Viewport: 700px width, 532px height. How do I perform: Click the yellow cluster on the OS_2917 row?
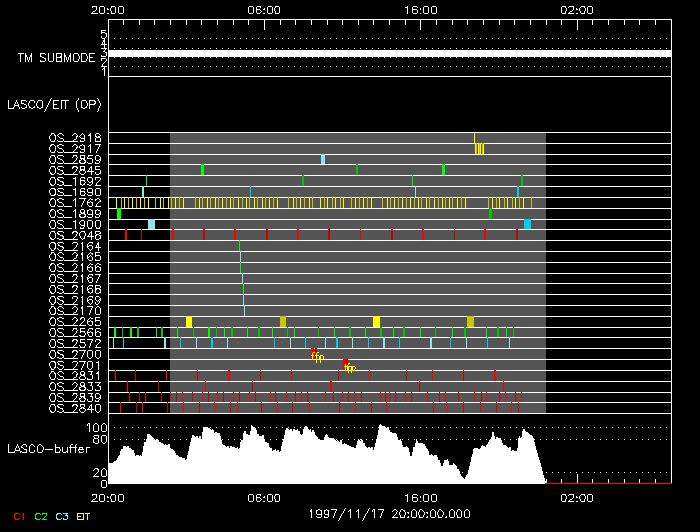pos(479,149)
